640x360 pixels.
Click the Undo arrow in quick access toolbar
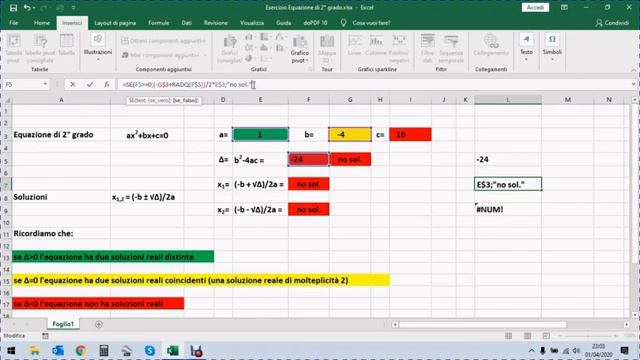coord(27,8)
